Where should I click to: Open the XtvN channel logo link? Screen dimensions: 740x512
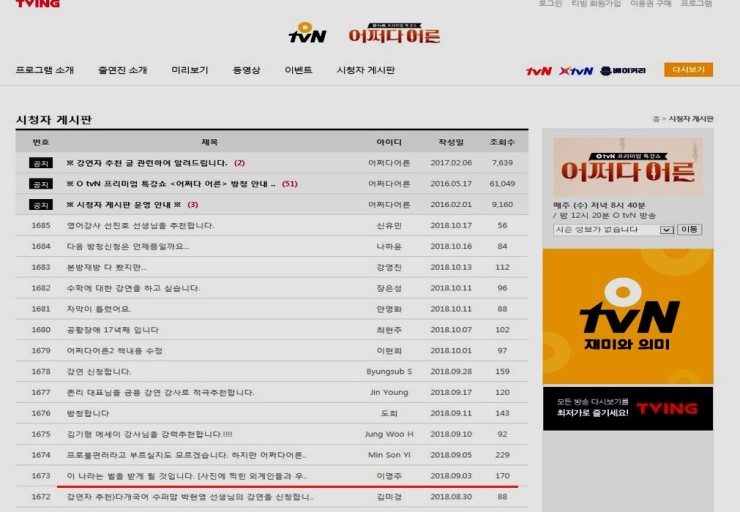click(x=576, y=71)
